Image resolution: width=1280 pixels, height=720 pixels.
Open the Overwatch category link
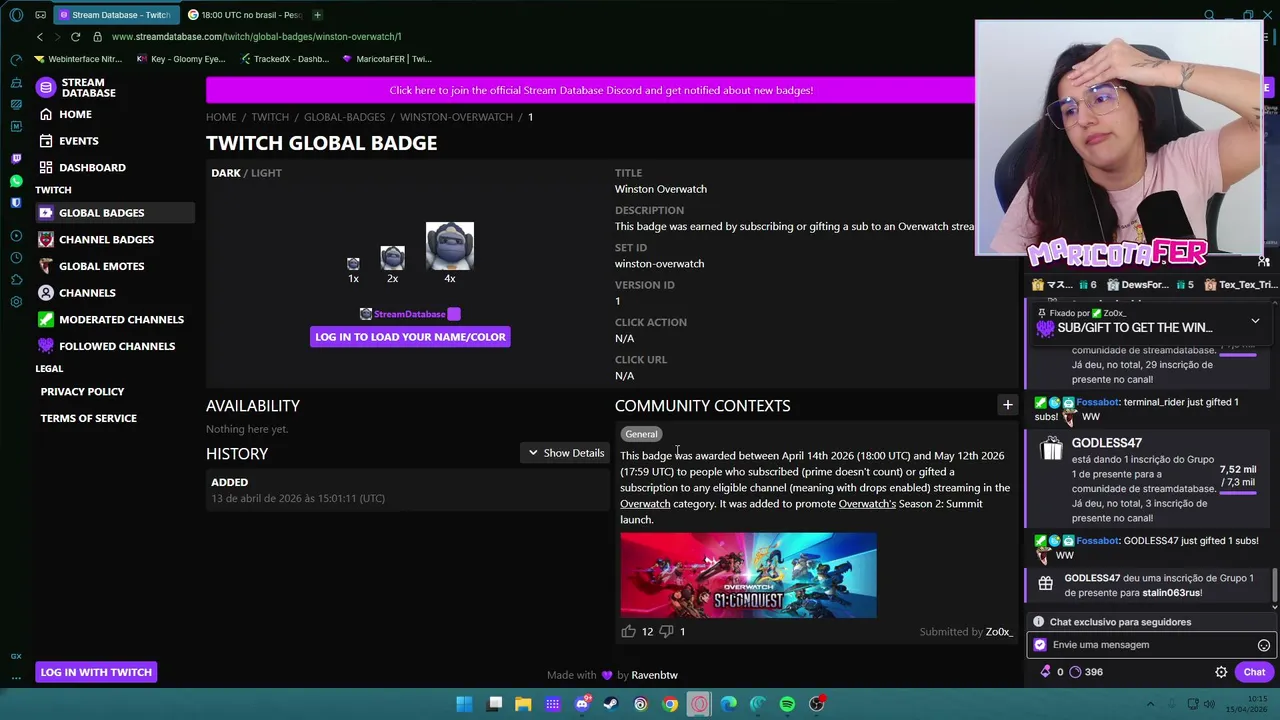click(645, 504)
